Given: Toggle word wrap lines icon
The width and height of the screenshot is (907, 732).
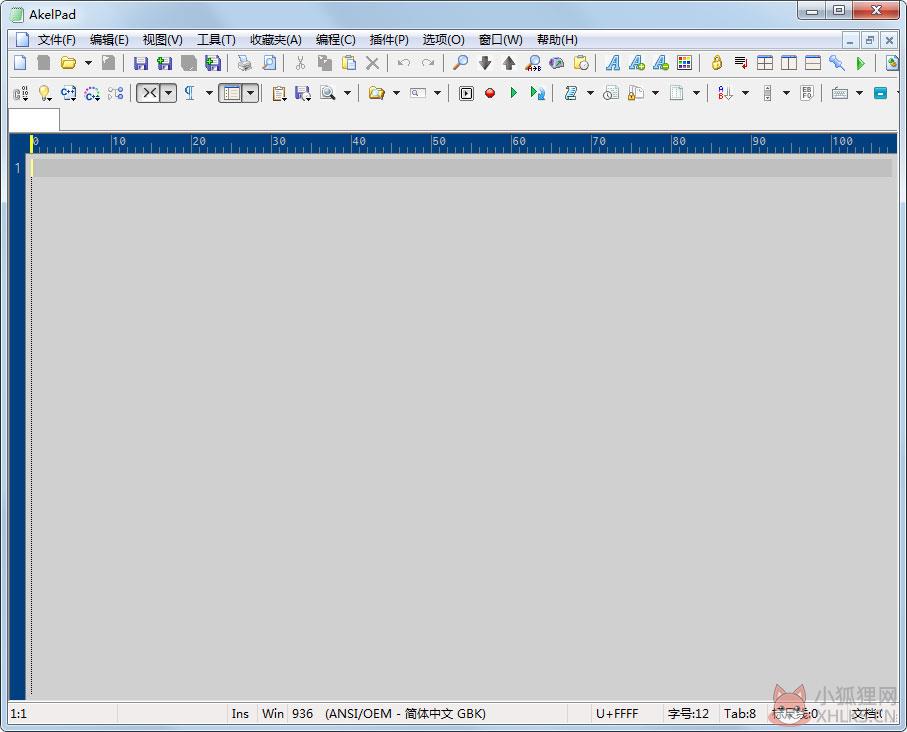Looking at the screenshot, I should 741,62.
